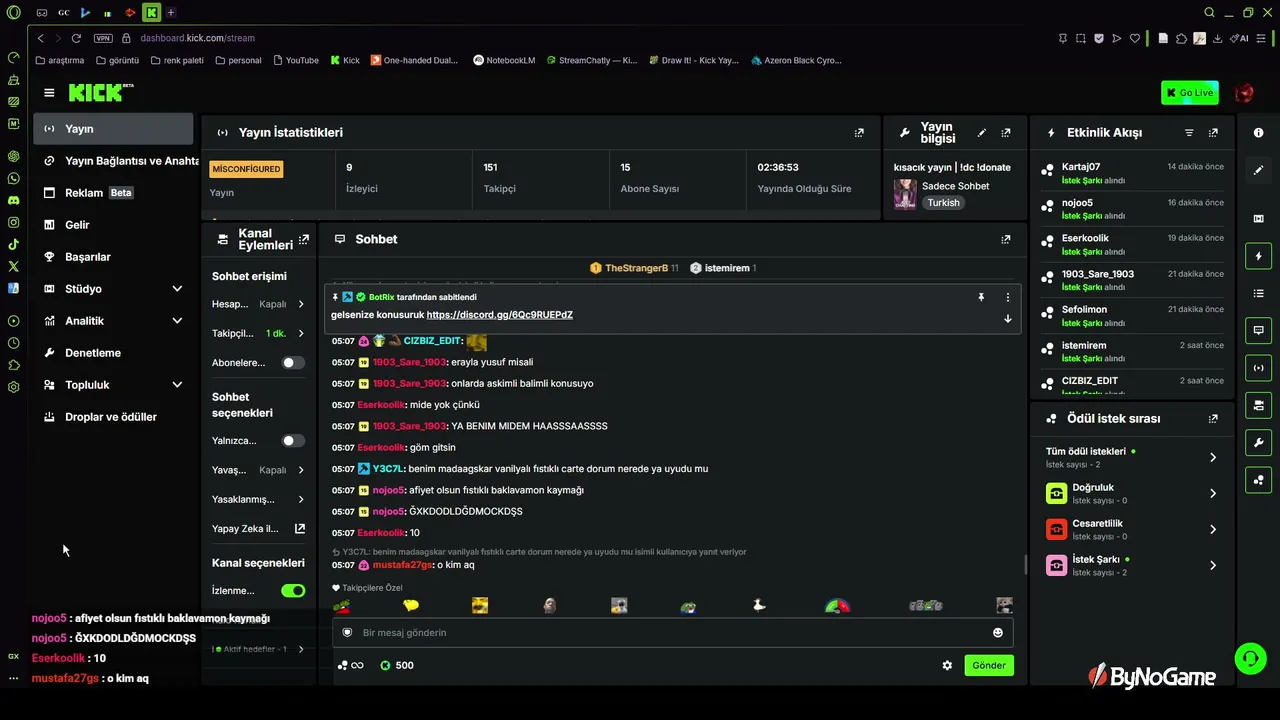1280x720 pixels.
Task: Click the list icon in the right sidebar
Action: pos(1258,293)
